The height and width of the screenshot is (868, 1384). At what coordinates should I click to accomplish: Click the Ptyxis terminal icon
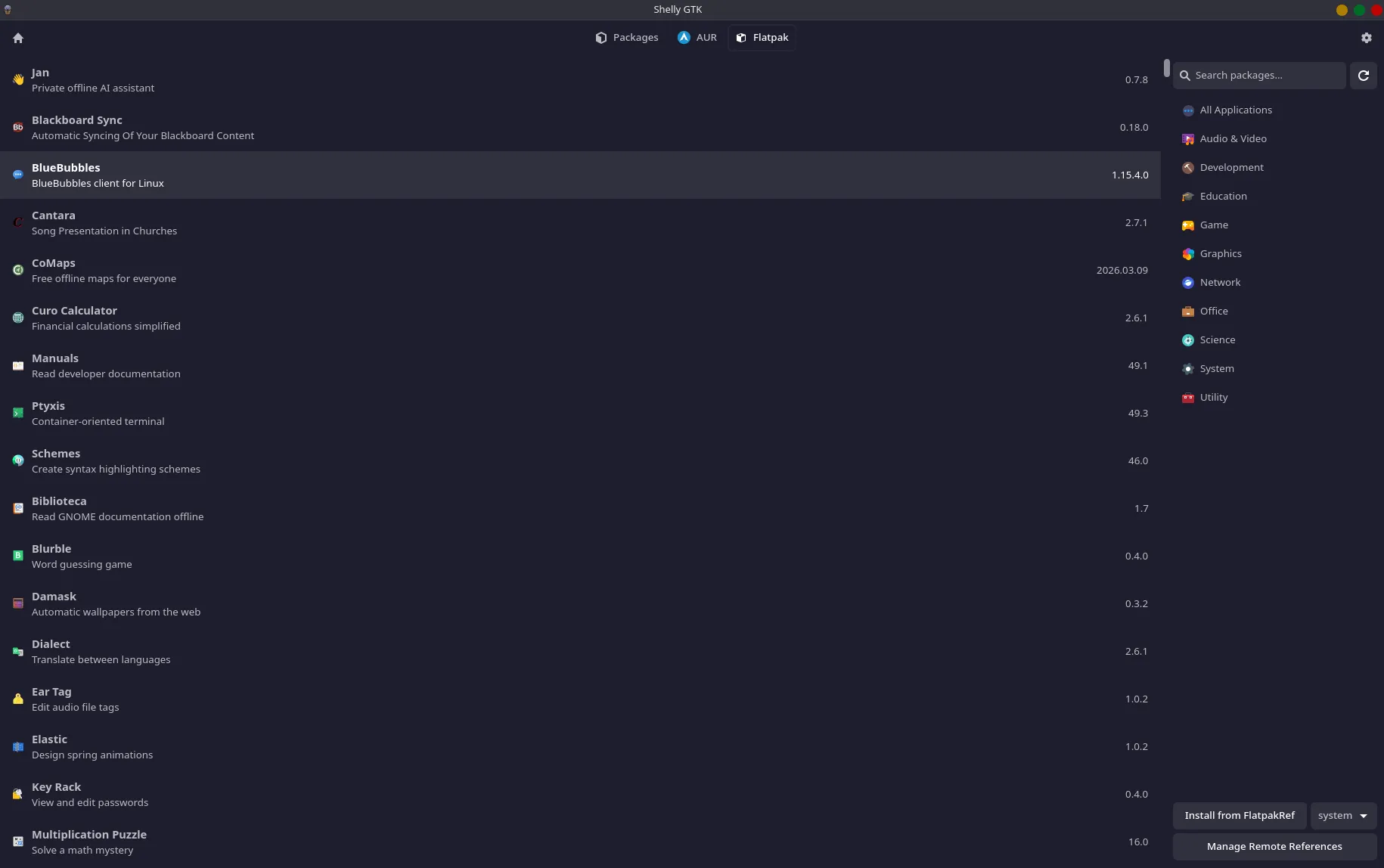pyautogui.click(x=18, y=413)
